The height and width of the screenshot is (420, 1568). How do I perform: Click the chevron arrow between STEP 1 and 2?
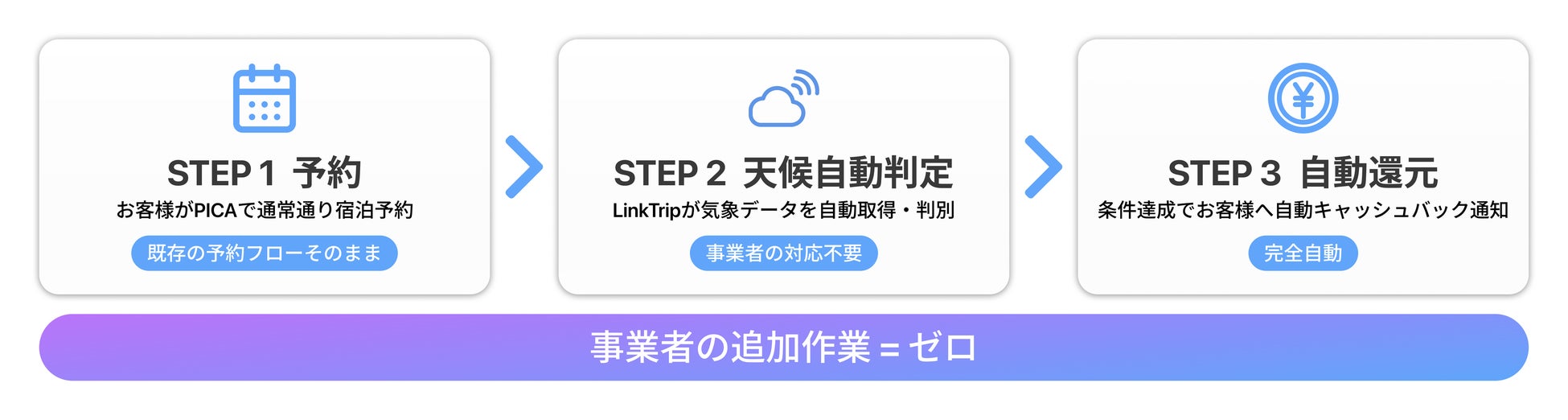(x=524, y=167)
